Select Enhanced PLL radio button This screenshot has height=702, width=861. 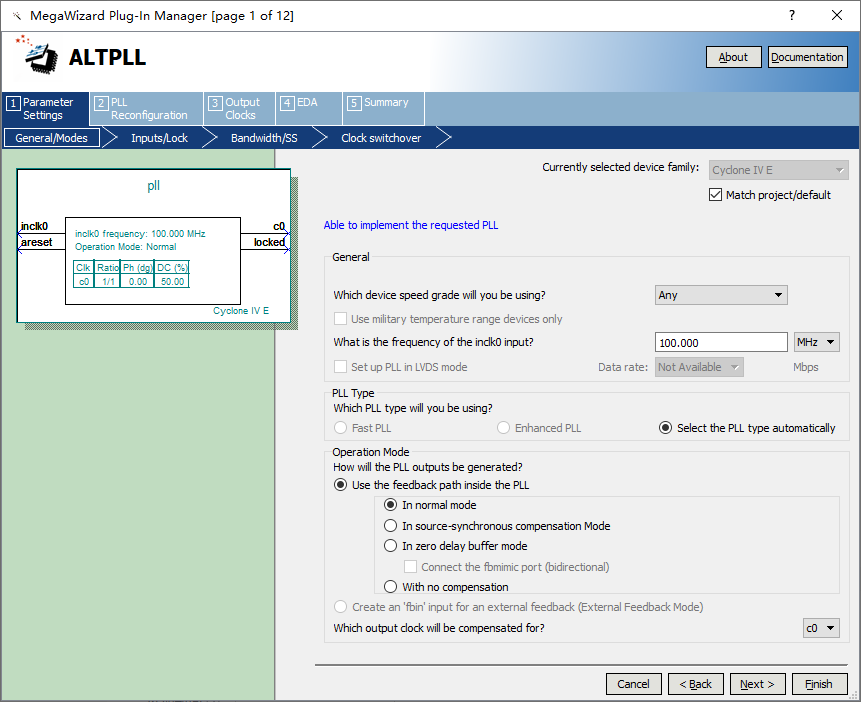[503, 427]
